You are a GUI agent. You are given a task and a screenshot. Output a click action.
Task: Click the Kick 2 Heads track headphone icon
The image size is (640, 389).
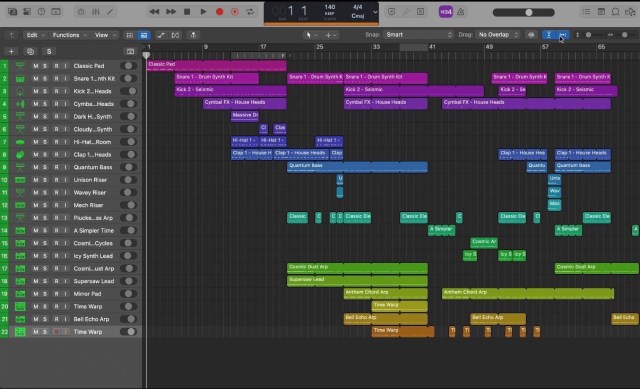[x=20, y=91]
